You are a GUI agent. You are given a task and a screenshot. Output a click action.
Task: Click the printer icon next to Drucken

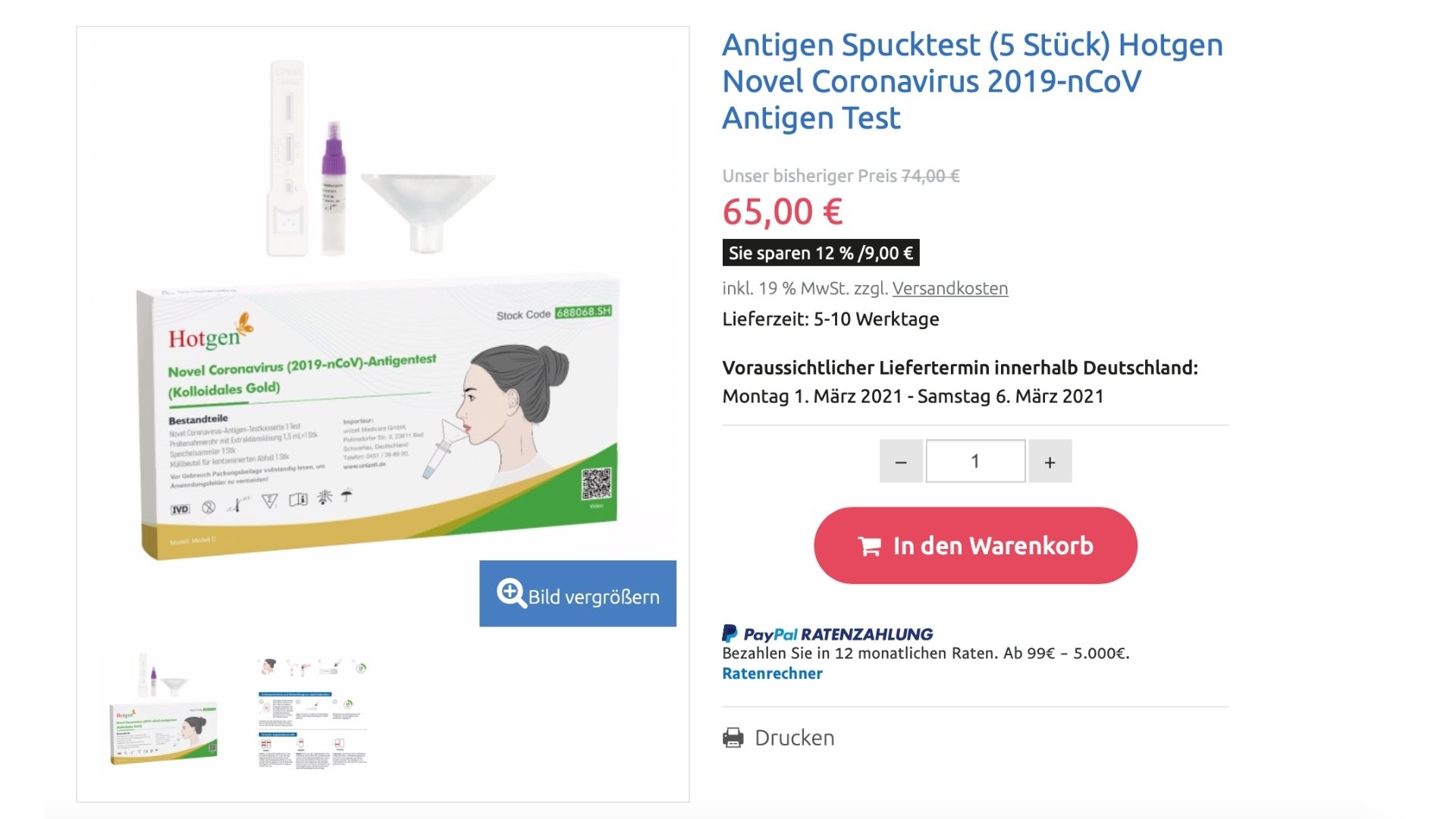coord(733,737)
